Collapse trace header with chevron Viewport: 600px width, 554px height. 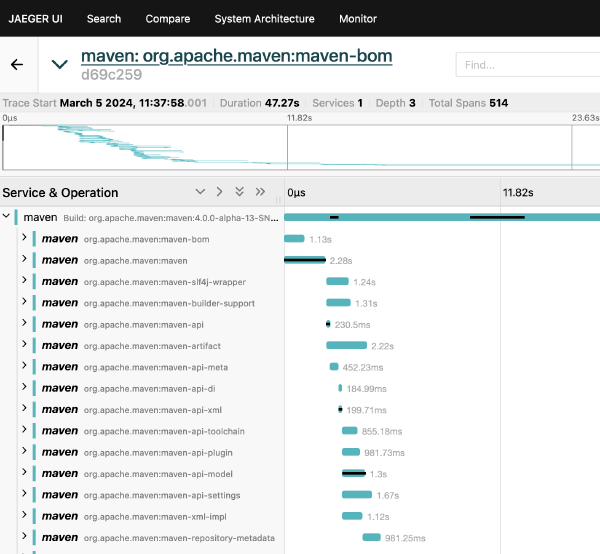point(60,64)
